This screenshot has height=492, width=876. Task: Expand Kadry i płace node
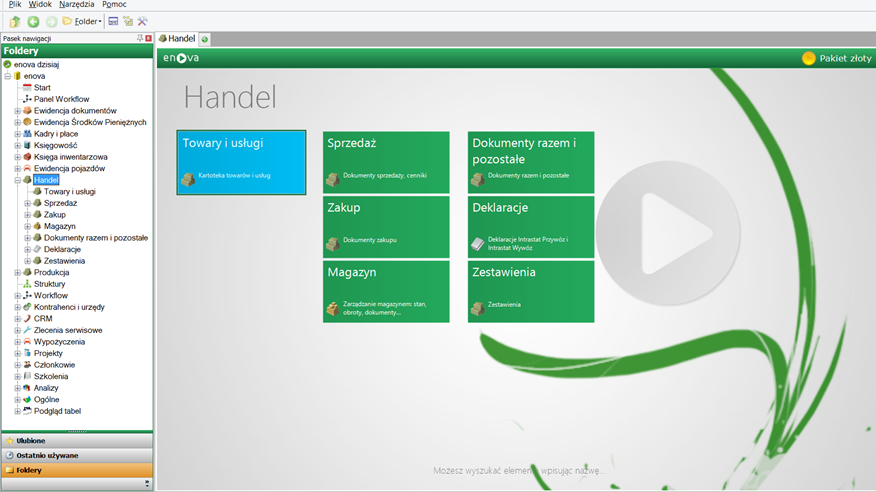[17, 134]
